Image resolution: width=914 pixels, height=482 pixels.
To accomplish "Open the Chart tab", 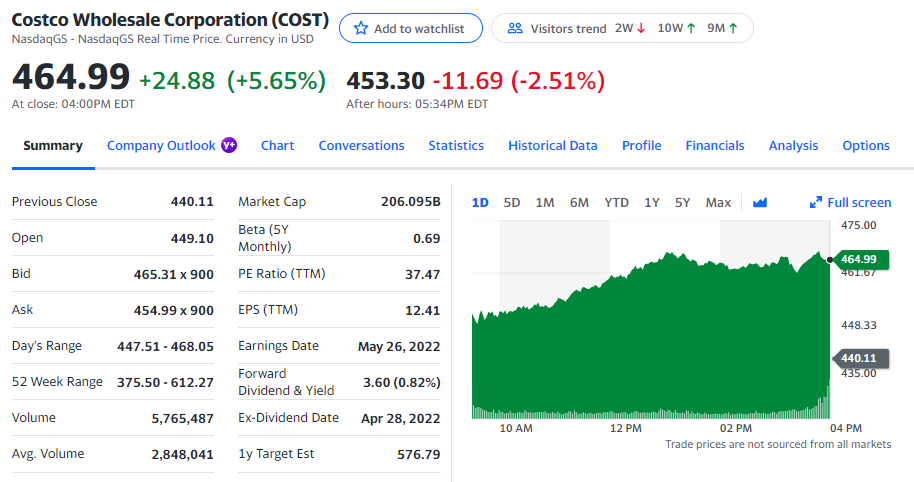I will (x=277, y=146).
